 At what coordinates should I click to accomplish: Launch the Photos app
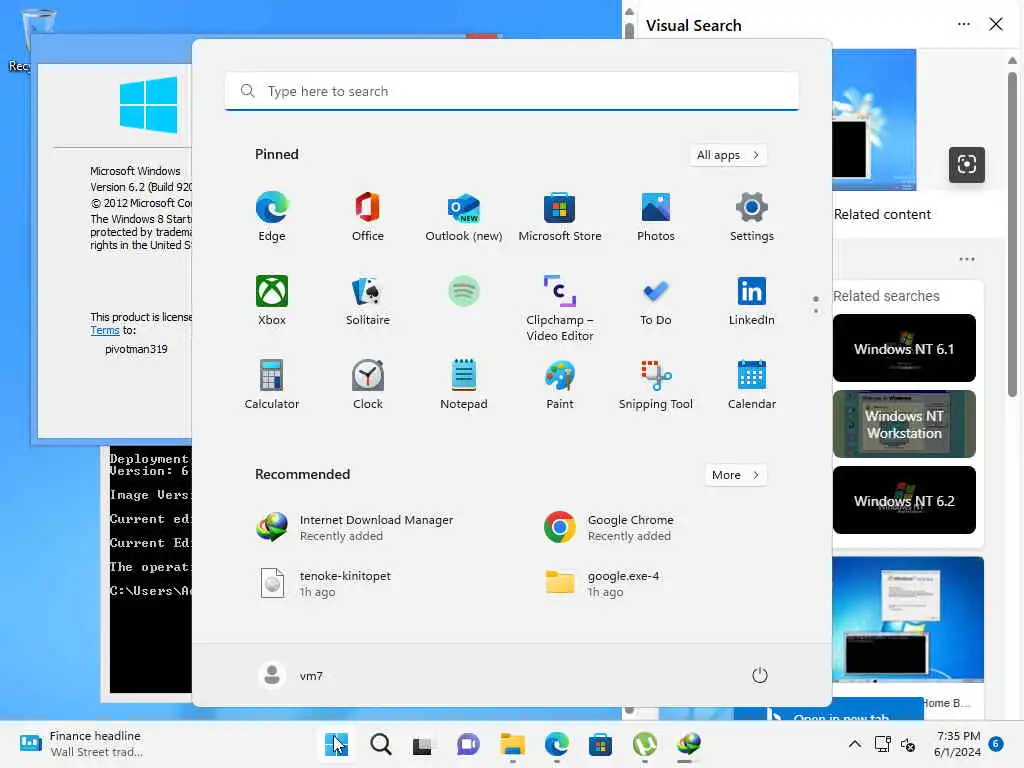coord(656,217)
